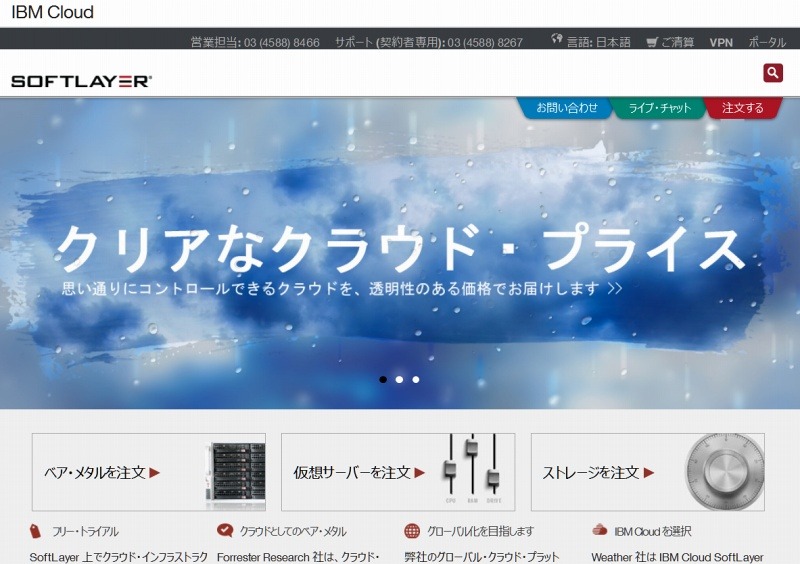The width and height of the screenshot is (800, 564).
Task: Select the first carousel slide dot
Action: [383, 379]
